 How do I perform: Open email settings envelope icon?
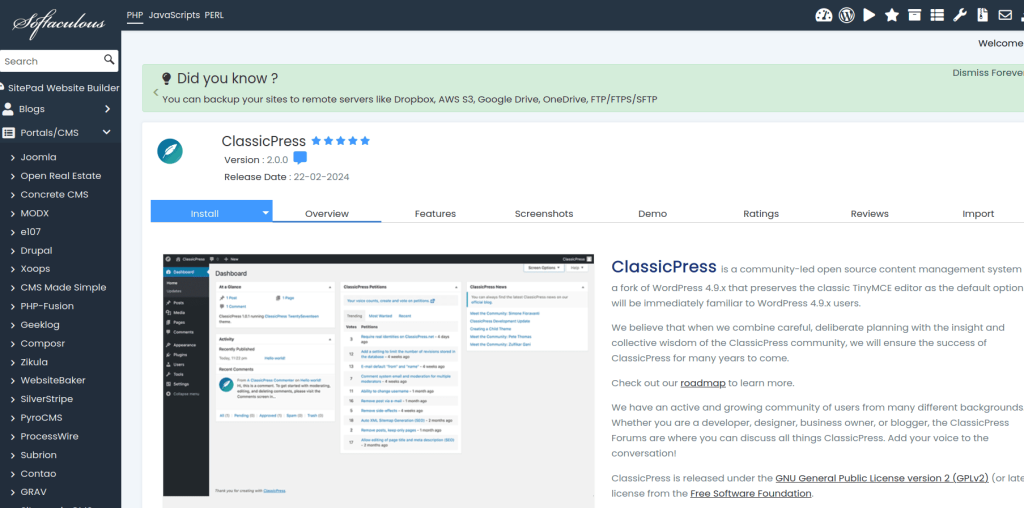[1005, 14]
